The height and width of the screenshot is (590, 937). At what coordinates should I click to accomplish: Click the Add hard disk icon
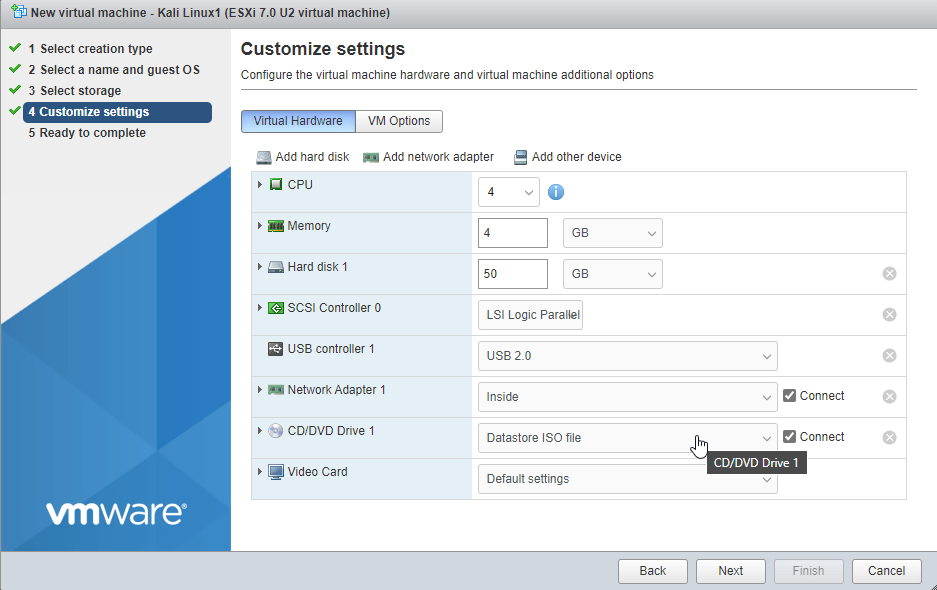(x=264, y=157)
